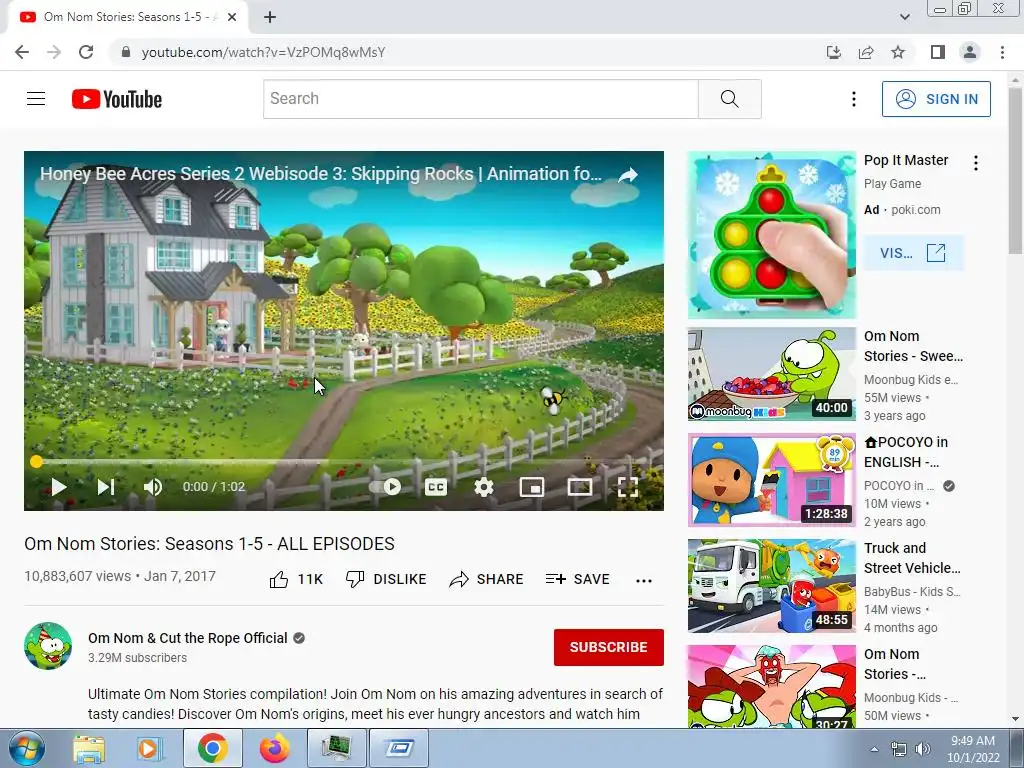
Task: Open Chrome profile avatar
Action: pyautogui.click(x=970, y=52)
